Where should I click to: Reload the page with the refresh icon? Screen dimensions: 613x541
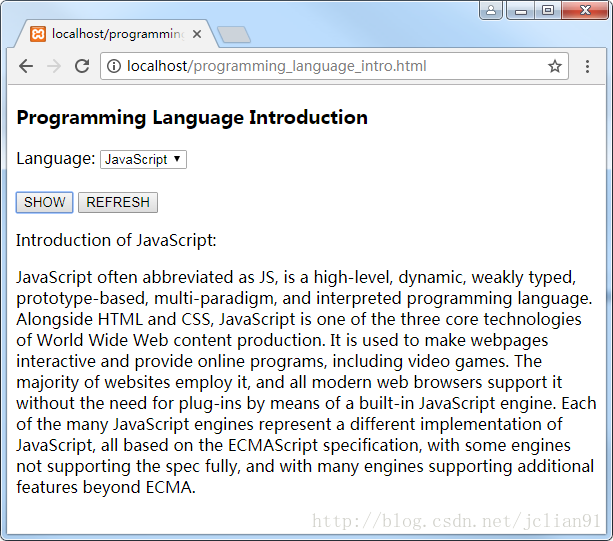click(82, 66)
